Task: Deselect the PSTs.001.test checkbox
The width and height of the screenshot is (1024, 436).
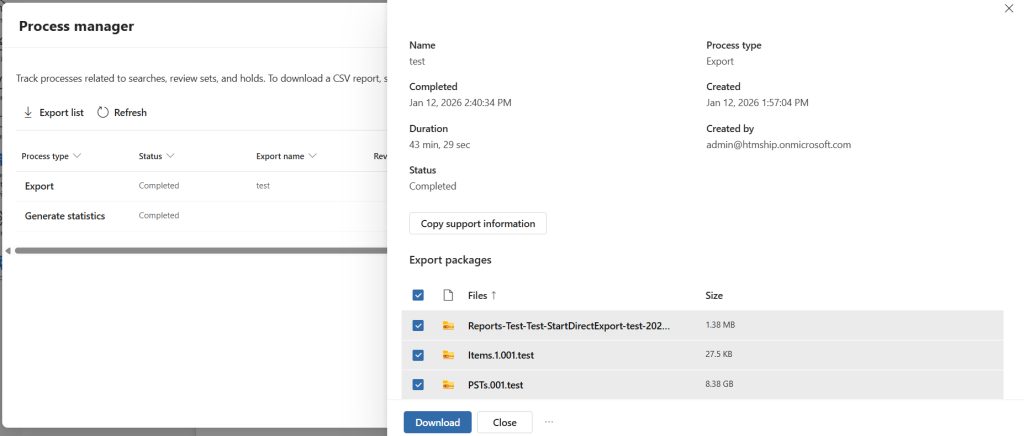Action: pyautogui.click(x=418, y=385)
